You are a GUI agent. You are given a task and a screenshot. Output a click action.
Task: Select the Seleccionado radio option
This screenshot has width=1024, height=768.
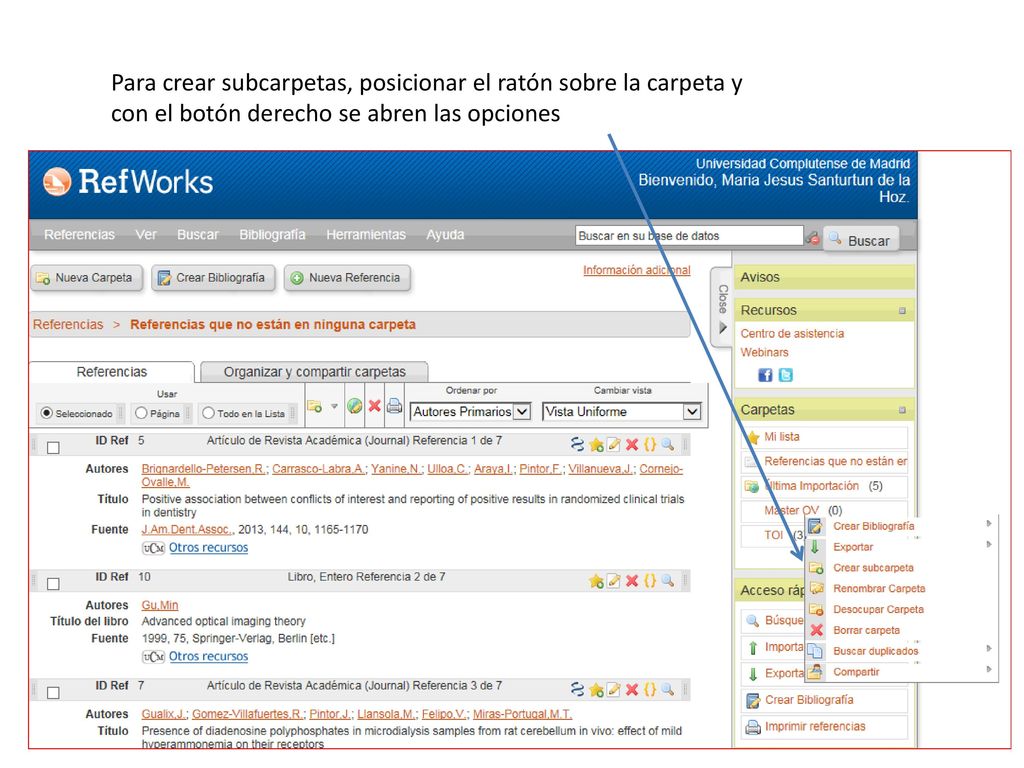point(46,413)
